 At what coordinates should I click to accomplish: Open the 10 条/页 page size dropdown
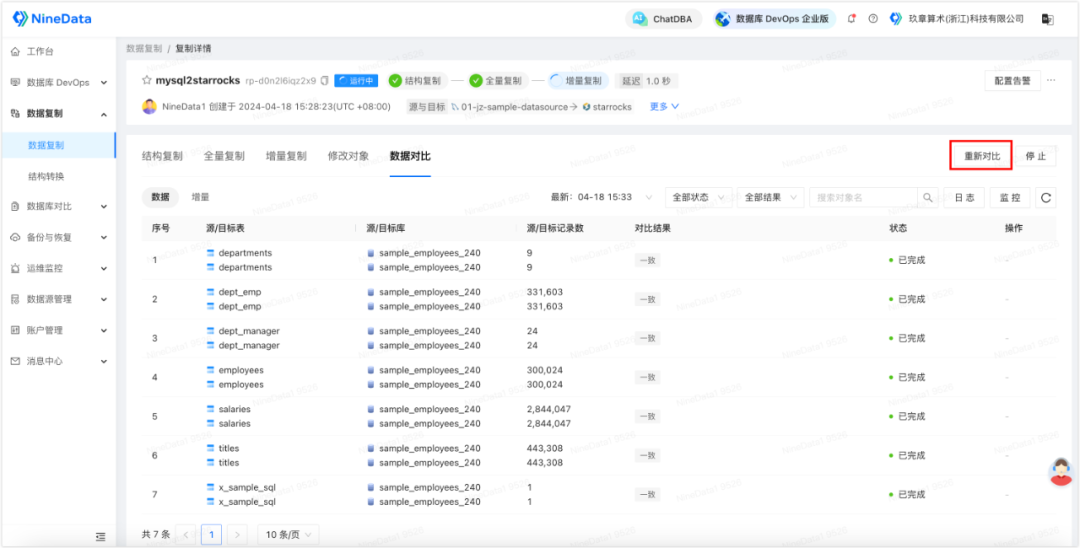[288, 534]
